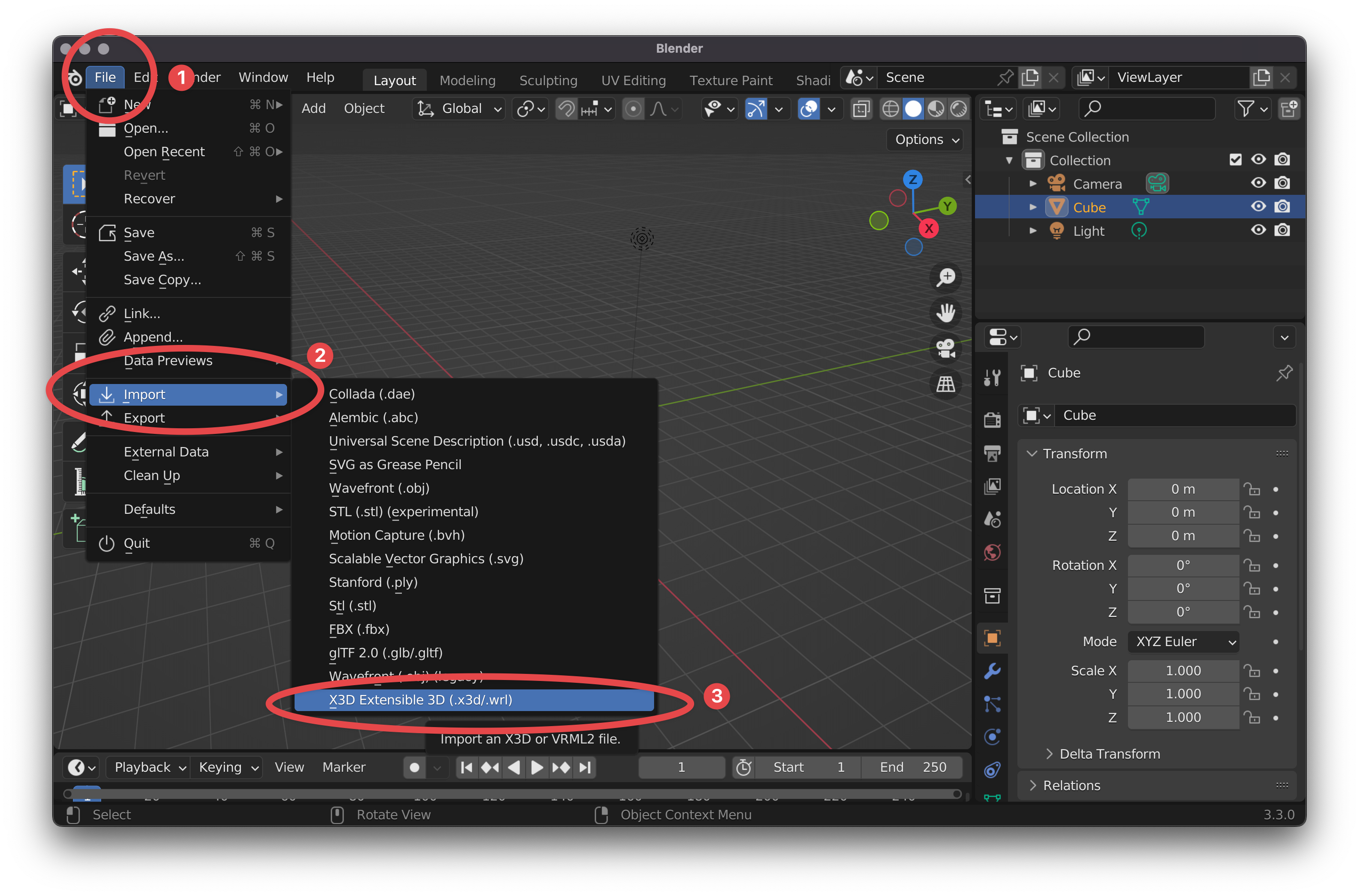
Task: Click the viewport Options button
Action: tap(926, 139)
